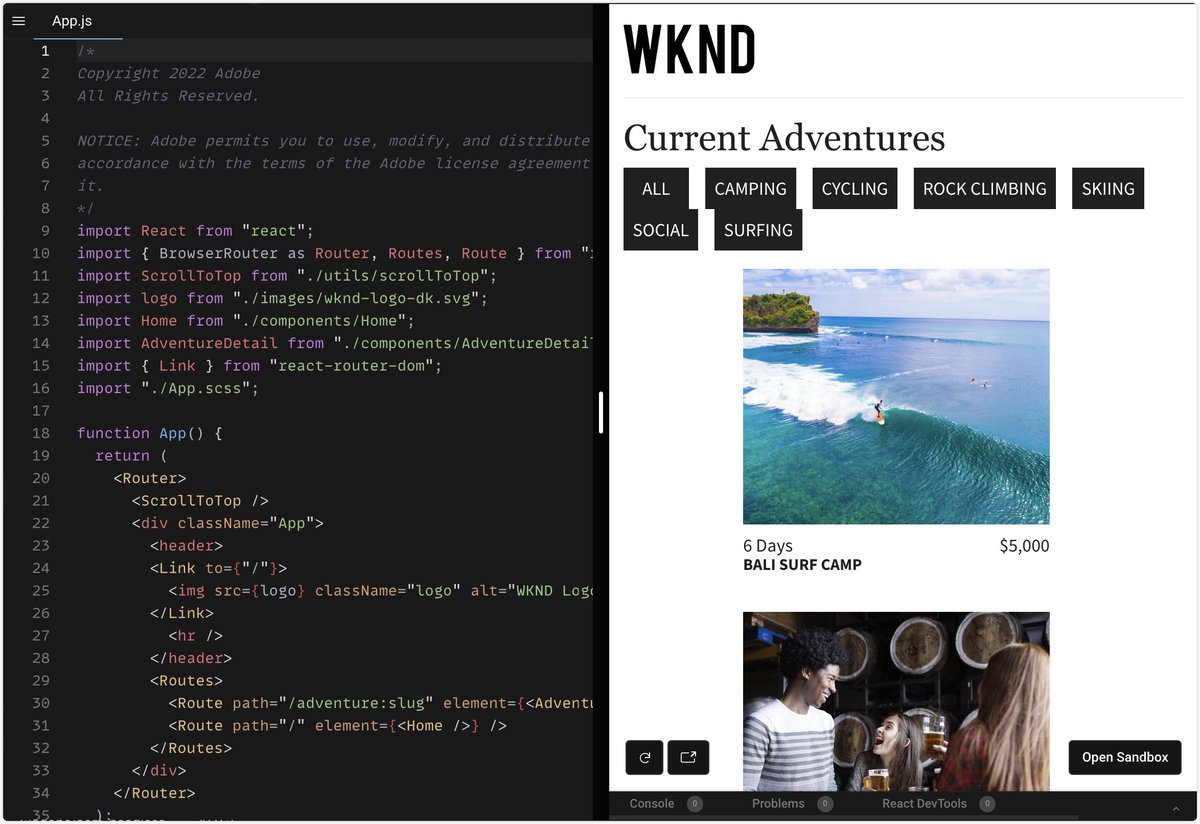Filter adventures by CAMPING
This screenshot has height=824, width=1200.
tap(750, 188)
